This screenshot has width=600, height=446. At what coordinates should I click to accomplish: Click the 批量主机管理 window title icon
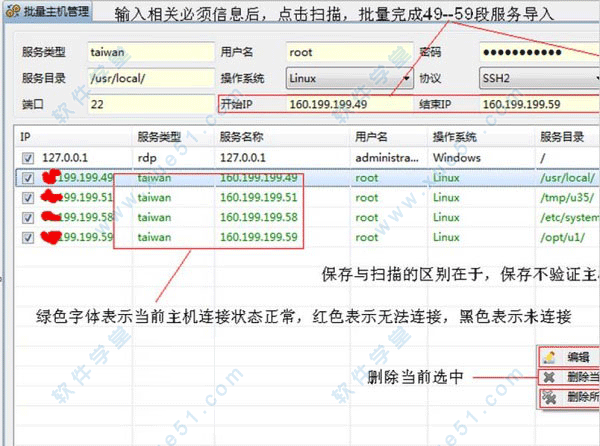pos(8,9)
